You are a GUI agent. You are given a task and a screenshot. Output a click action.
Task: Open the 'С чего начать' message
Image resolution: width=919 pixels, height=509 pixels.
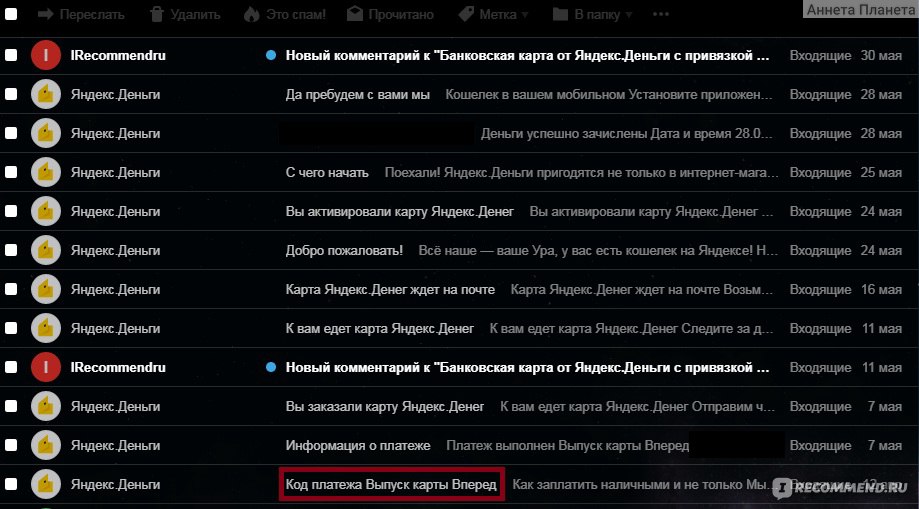tap(327, 172)
